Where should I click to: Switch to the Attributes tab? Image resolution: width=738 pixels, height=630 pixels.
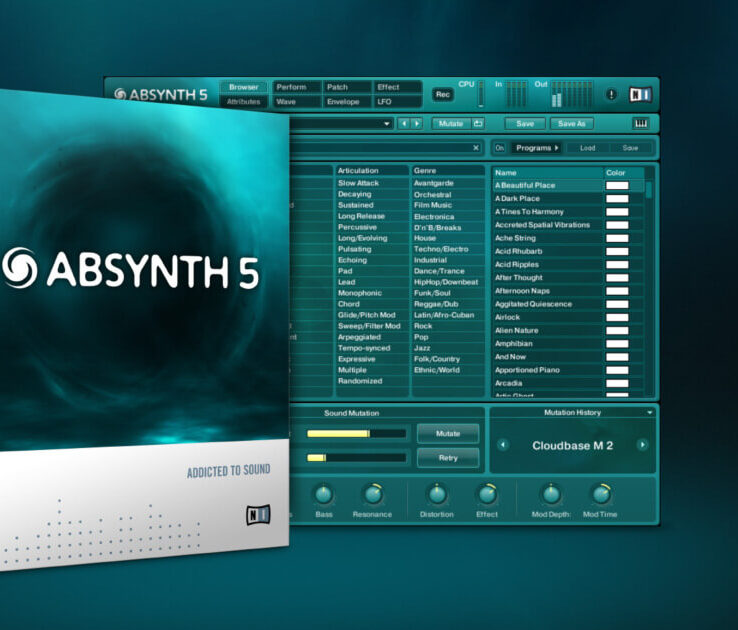243,102
